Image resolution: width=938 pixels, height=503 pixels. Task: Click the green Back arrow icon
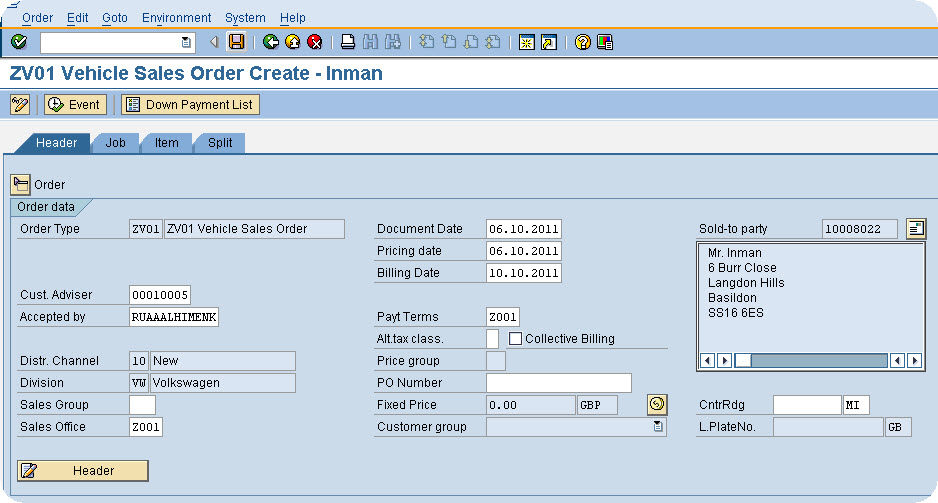271,42
